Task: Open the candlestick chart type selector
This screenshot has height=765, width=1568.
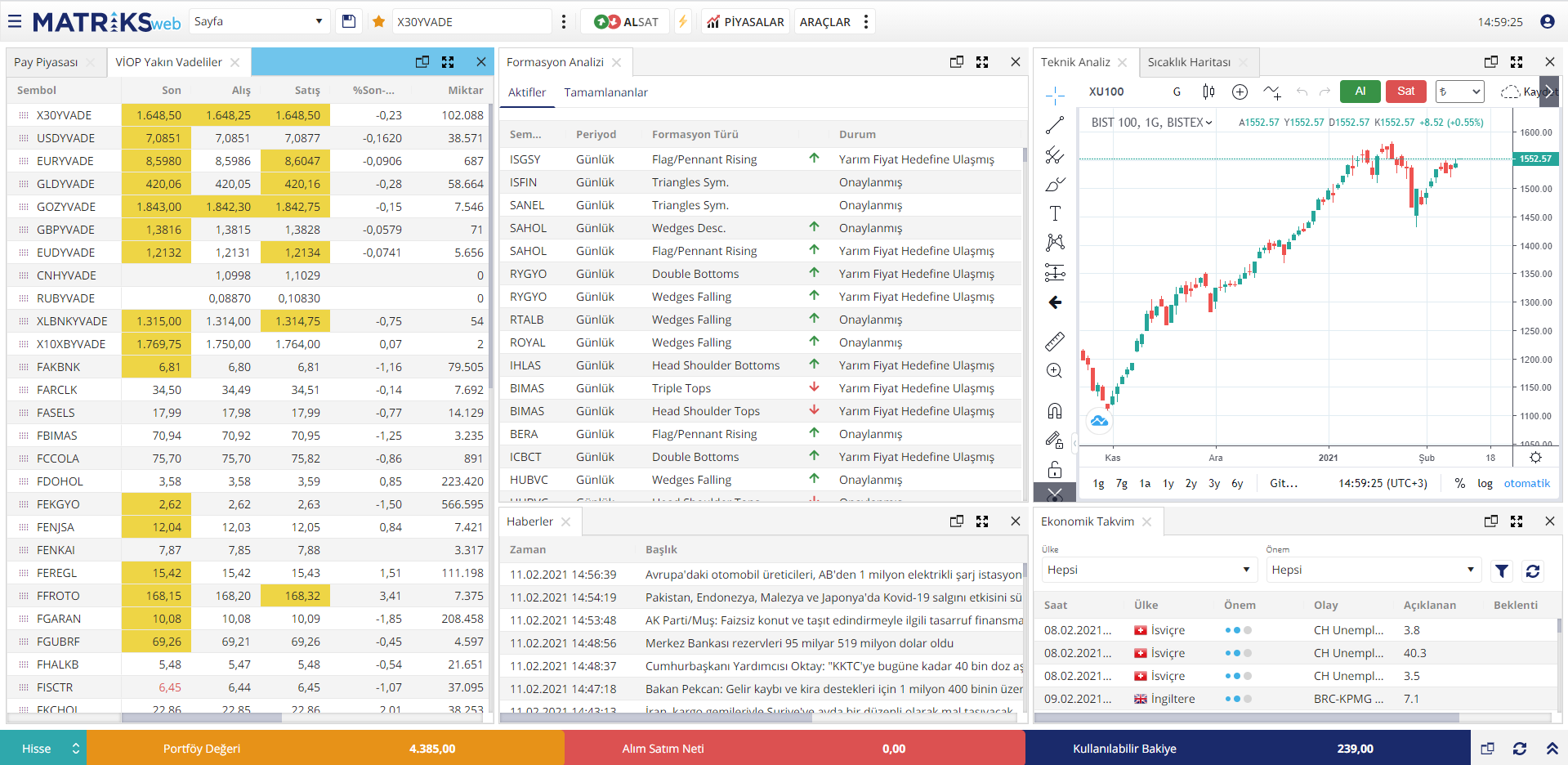Action: point(1208,92)
